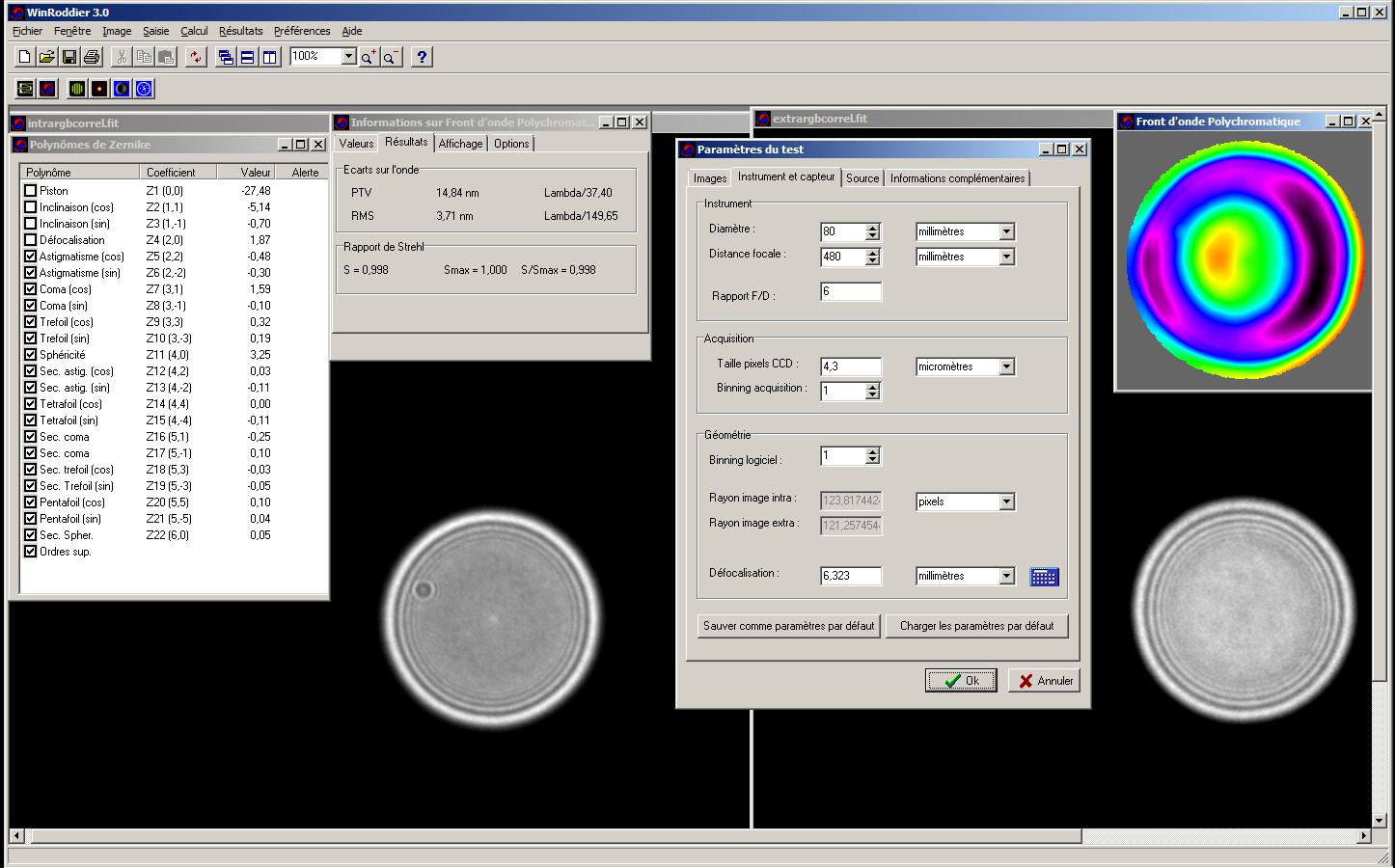Image resolution: width=1395 pixels, height=868 pixels.
Task: Click the cascade windows icon
Action: pyautogui.click(x=226, y=58)
